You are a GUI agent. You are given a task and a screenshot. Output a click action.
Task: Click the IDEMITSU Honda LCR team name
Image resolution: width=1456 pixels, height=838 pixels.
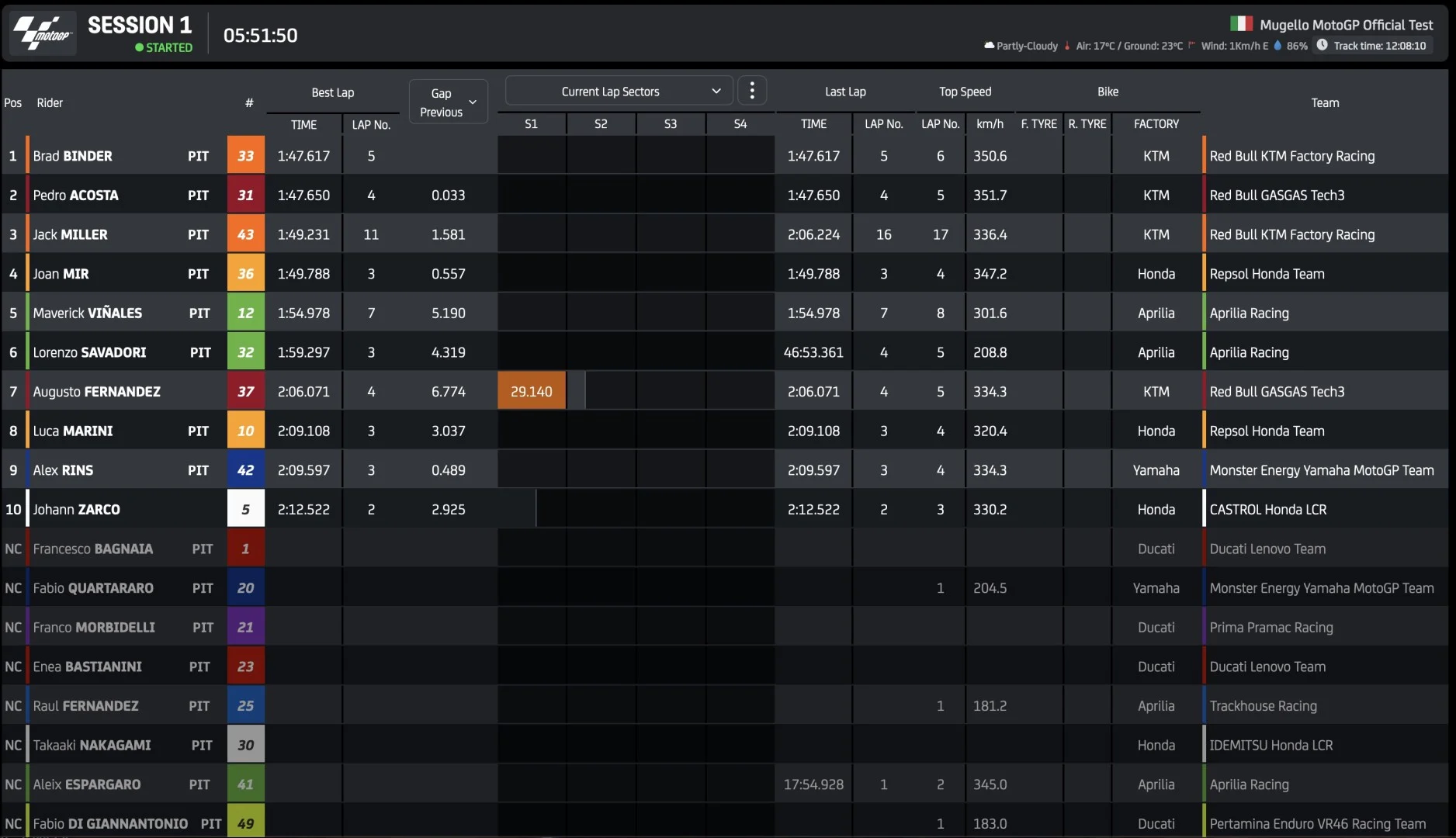tap(1271, 746)
